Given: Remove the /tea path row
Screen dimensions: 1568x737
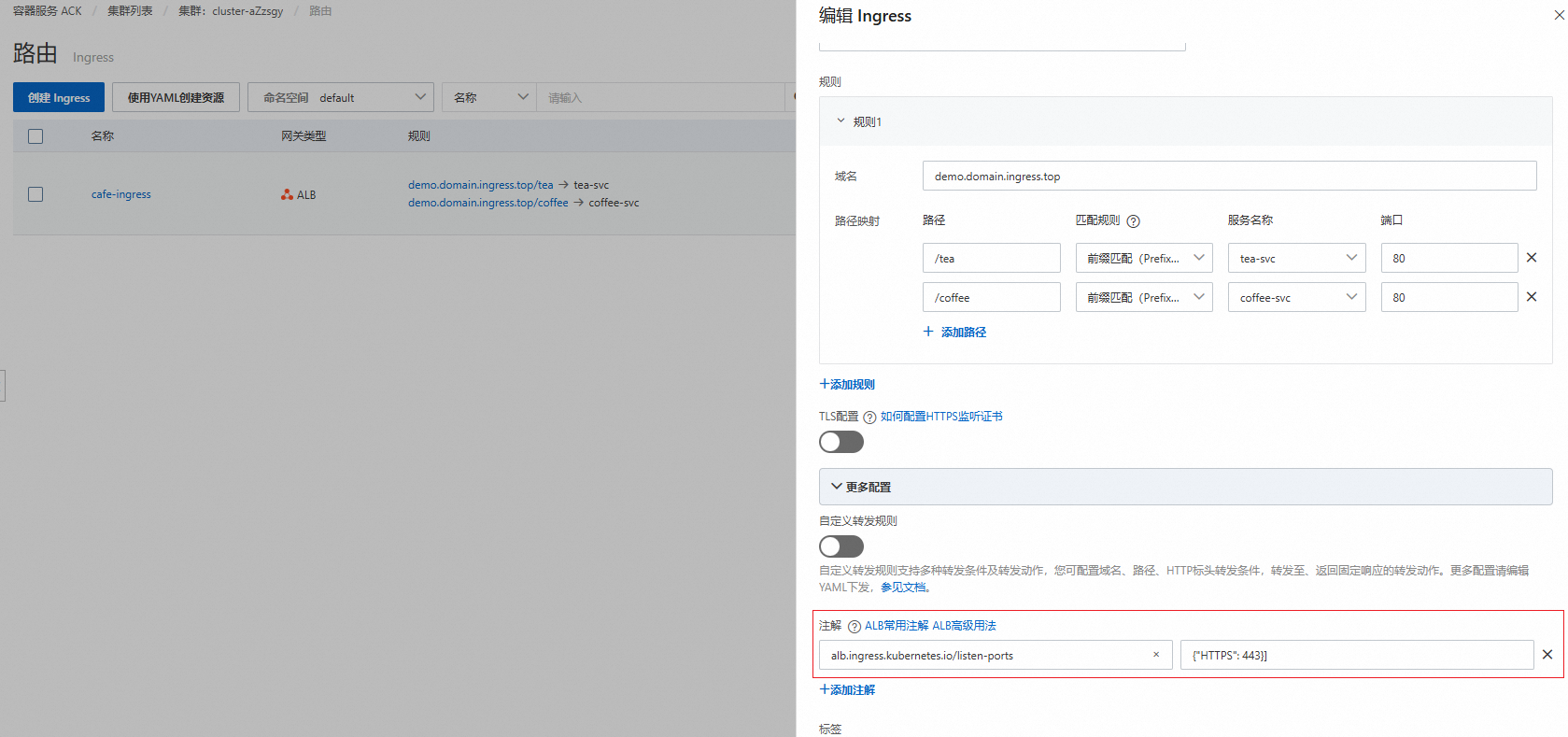Looking at the screenshot, I should point(1532,258).
